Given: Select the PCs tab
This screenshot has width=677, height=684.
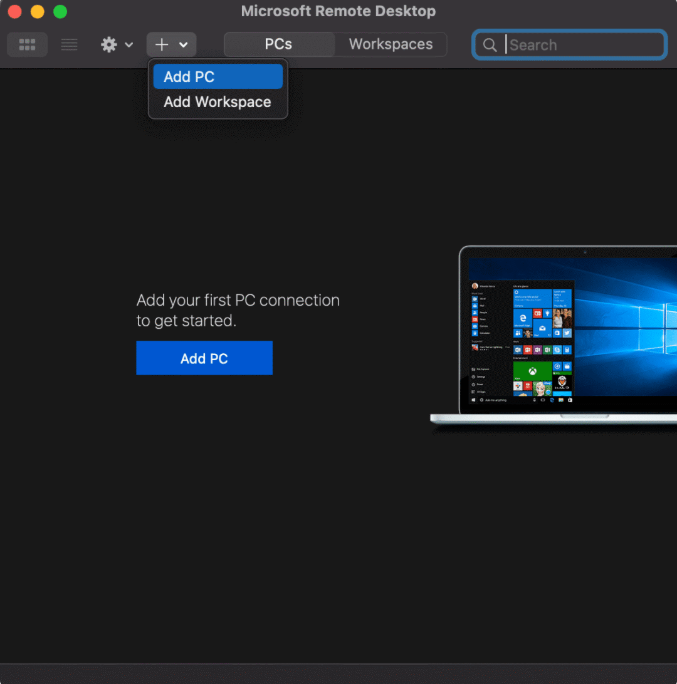Looking at the screenshot, I should (278, 45).
